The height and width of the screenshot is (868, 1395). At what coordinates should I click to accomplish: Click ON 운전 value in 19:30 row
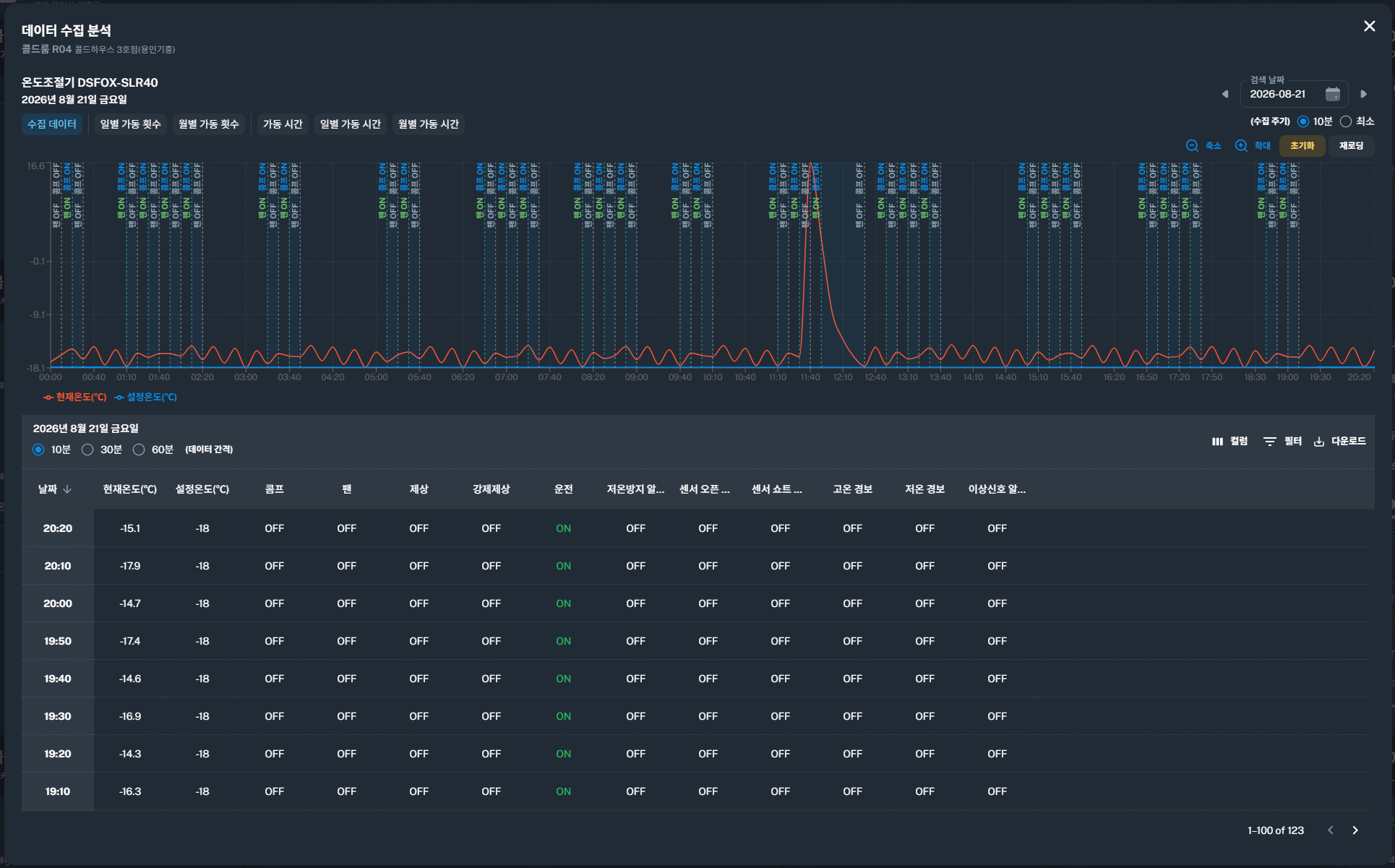click(x=564, y=716)
